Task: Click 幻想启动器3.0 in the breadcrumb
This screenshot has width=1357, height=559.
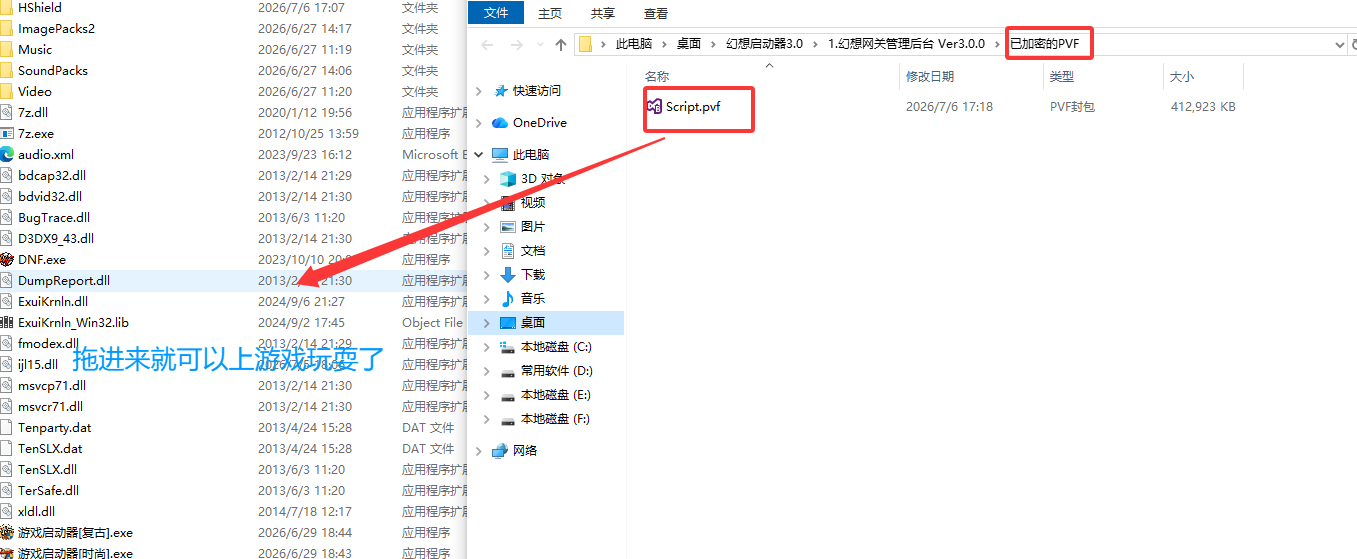Action: pos(764,44)
